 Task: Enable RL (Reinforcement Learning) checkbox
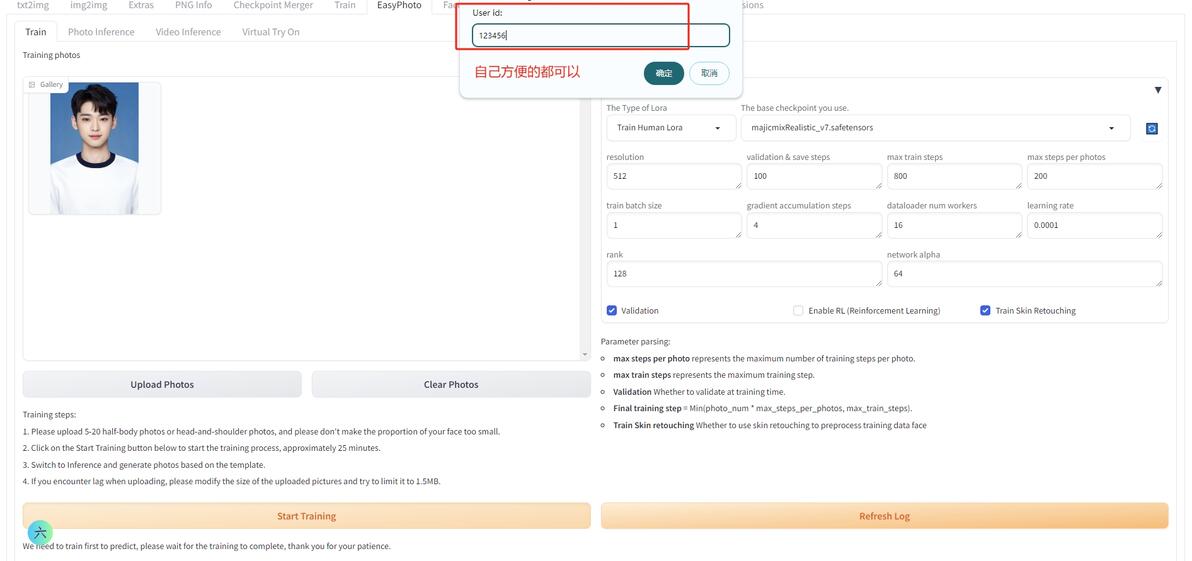pyautogui.click(x=797, y=310)
